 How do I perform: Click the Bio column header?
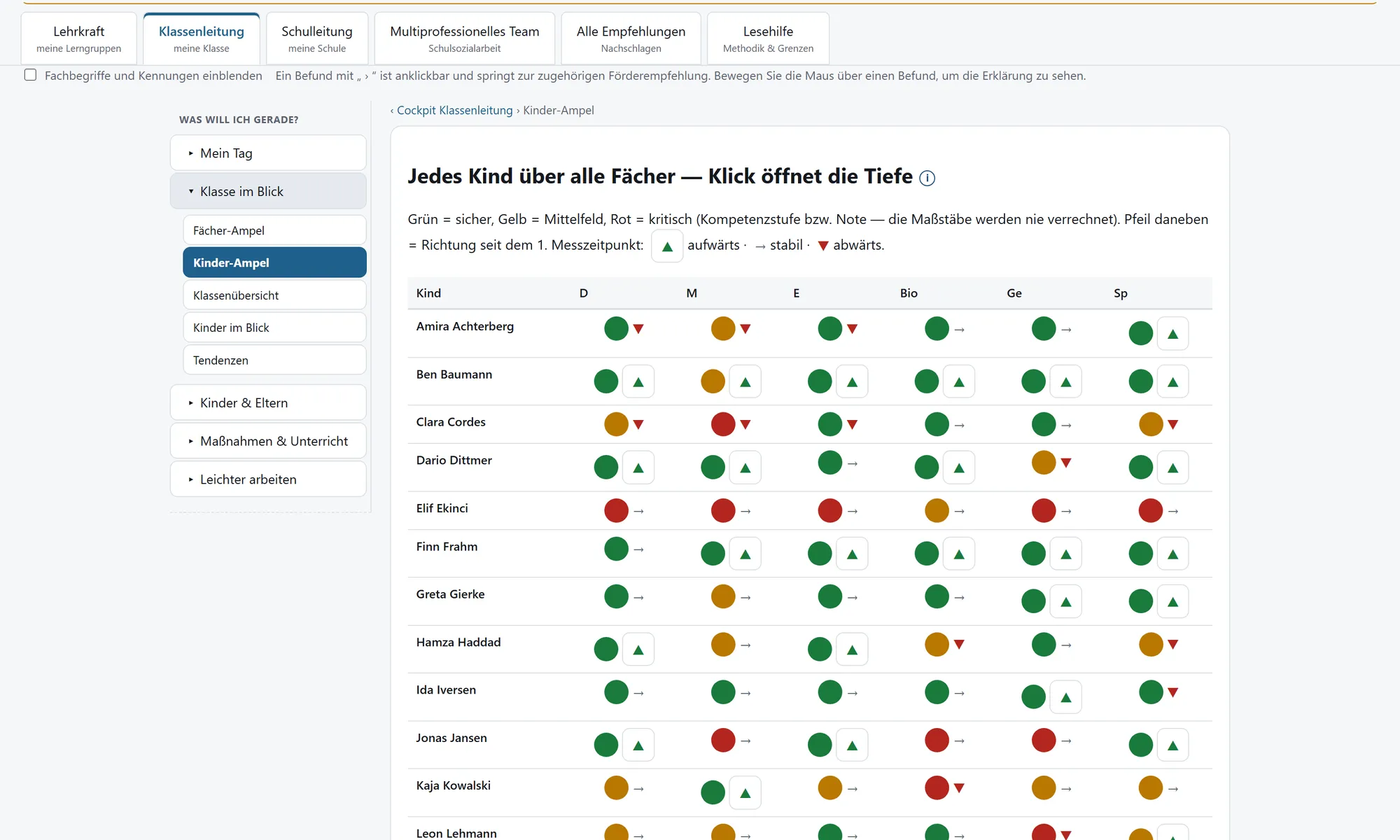pos(908,293)
